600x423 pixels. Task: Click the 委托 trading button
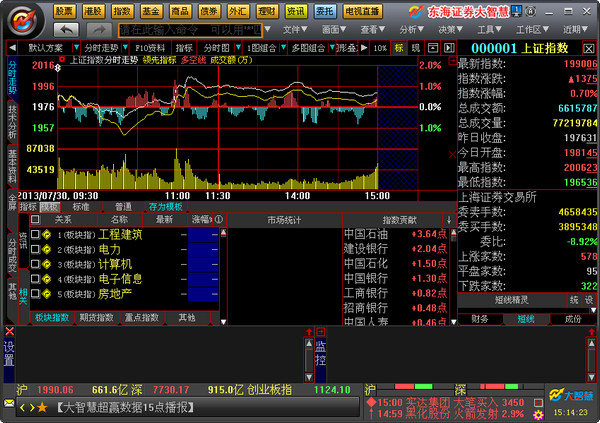click(x=325, y=11)
